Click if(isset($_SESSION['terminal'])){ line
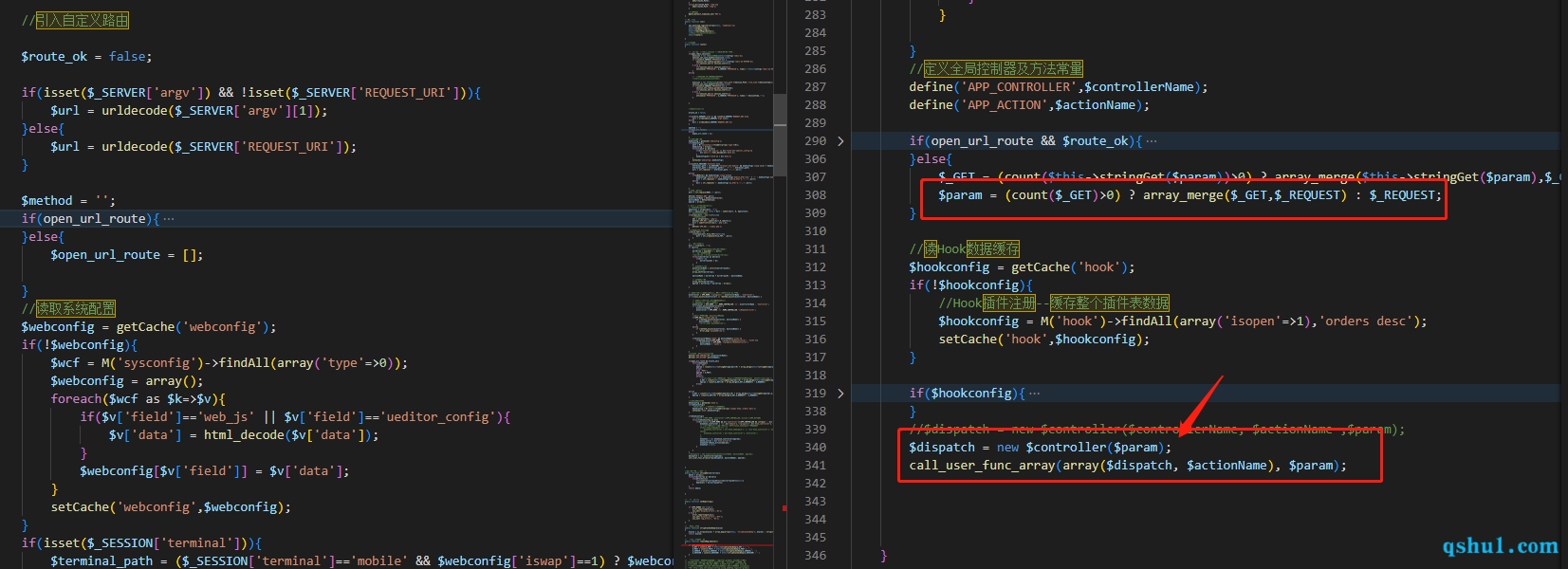The height and width of the screenshot is (569, 1568). pos(141,543)
